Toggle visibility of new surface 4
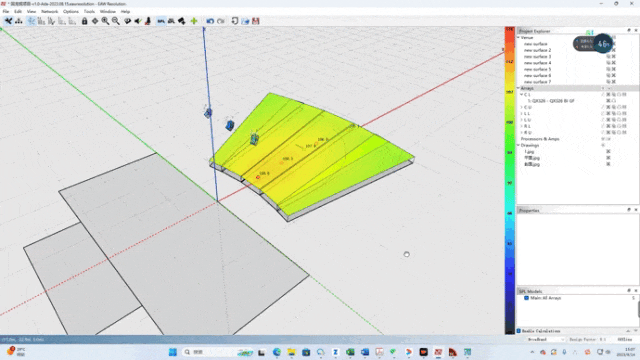 [x=608, y=63]
